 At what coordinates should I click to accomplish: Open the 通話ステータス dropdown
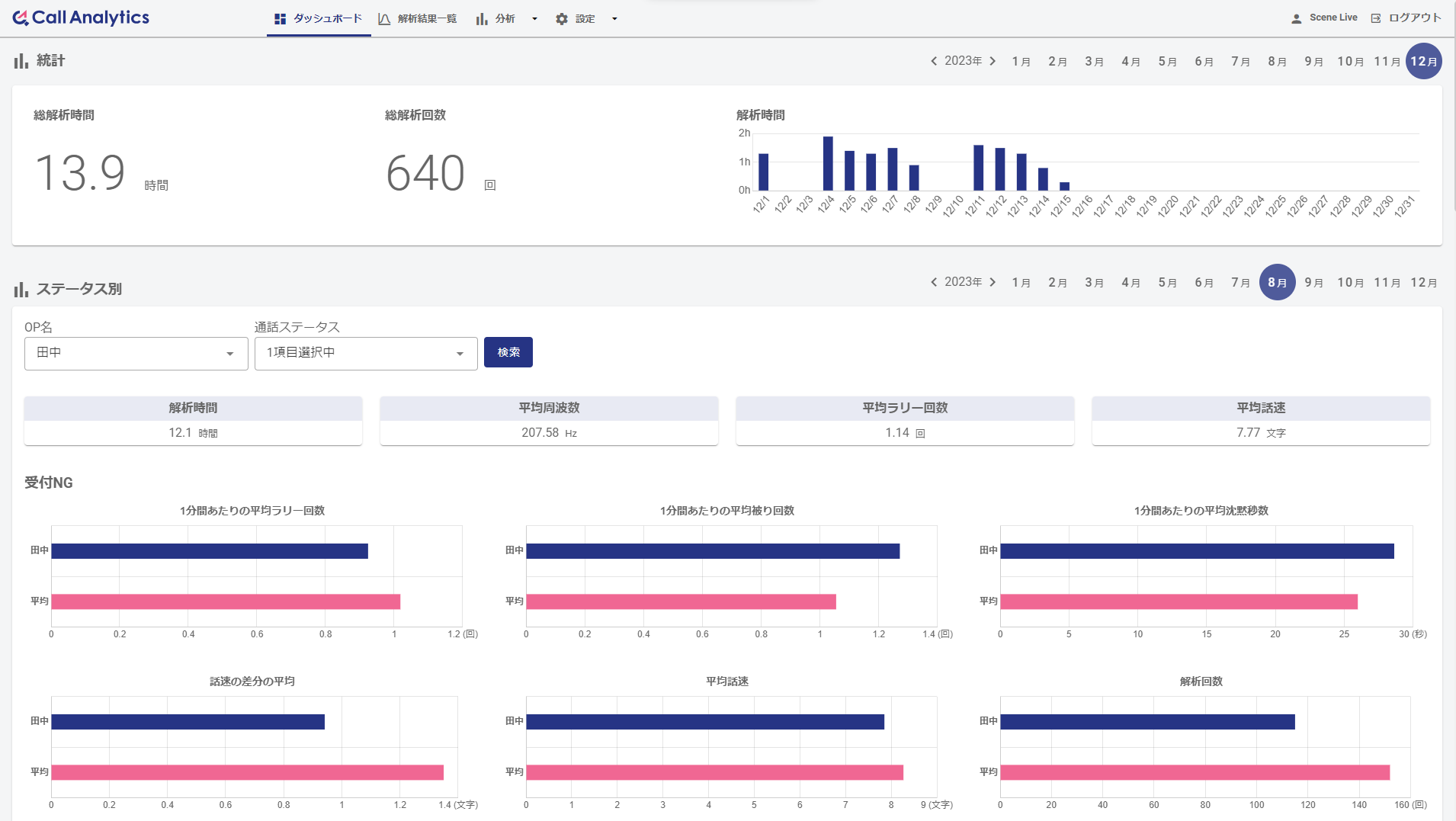(366, 353)
